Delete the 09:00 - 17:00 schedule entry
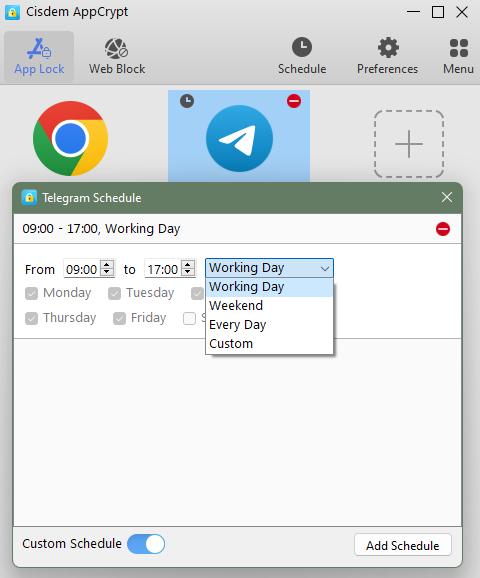The image size is (480, 578). tap(443, 229)
